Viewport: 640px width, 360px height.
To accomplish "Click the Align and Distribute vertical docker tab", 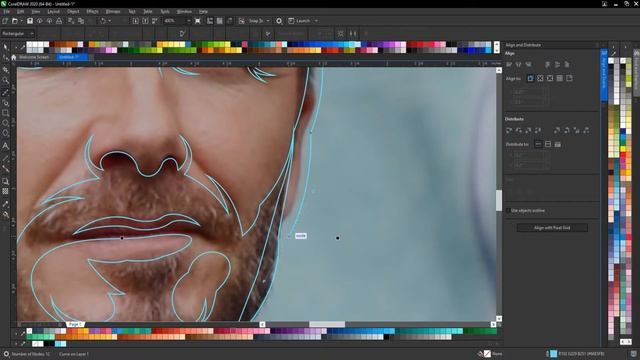I will pyautogui.click(x=604, y=75).
